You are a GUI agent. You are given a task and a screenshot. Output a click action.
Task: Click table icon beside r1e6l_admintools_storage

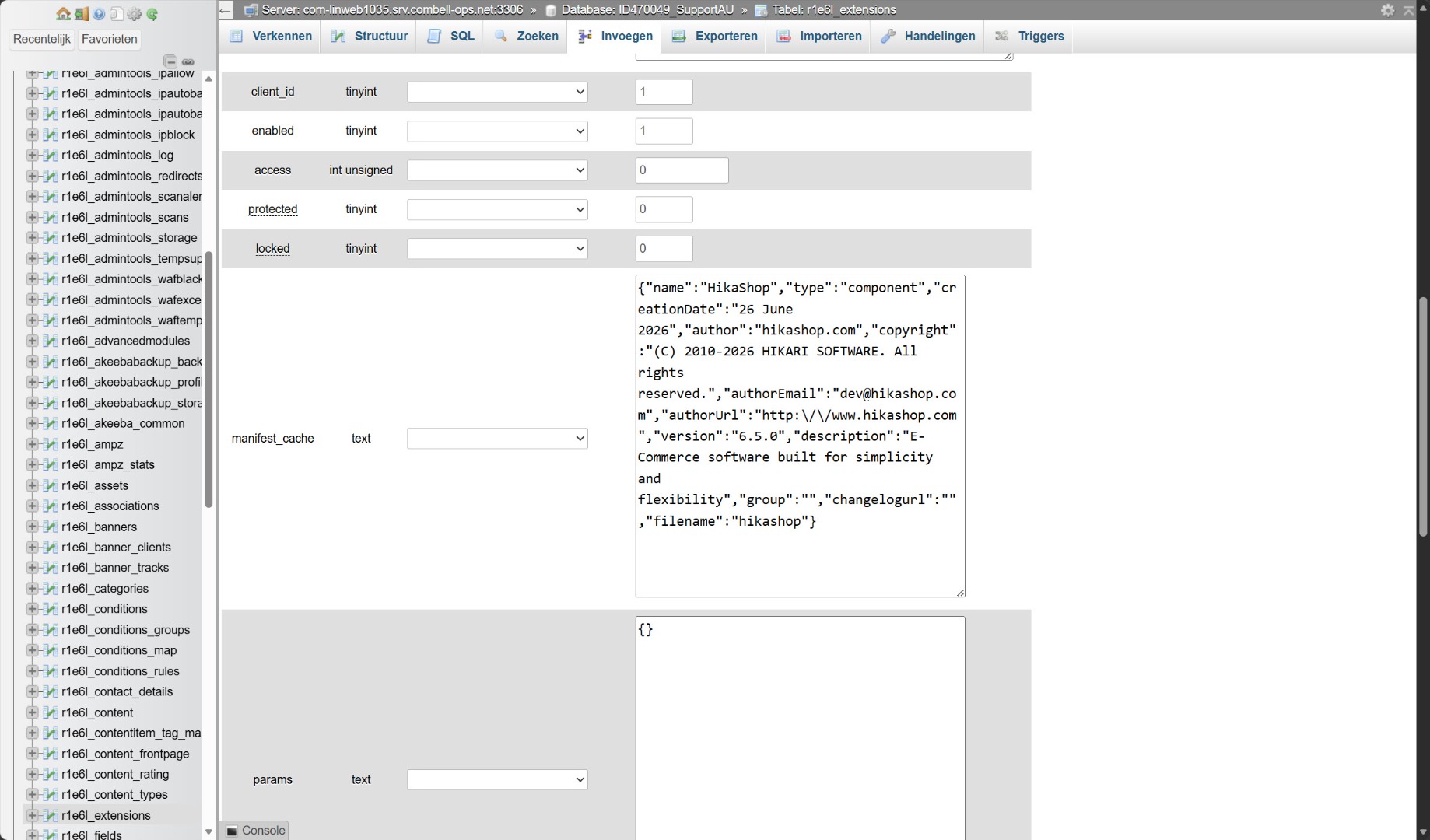(x=51, y=237)
